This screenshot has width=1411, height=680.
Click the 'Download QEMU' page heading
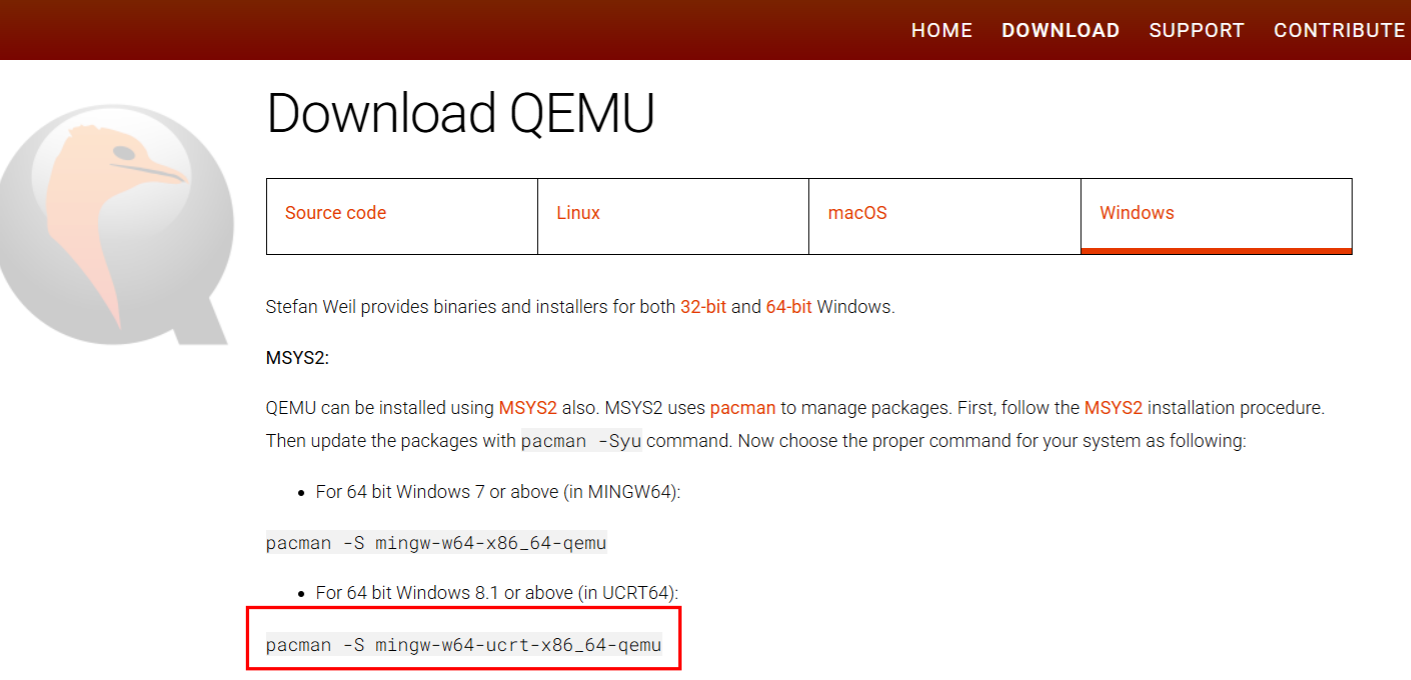(x=460, y=113)
